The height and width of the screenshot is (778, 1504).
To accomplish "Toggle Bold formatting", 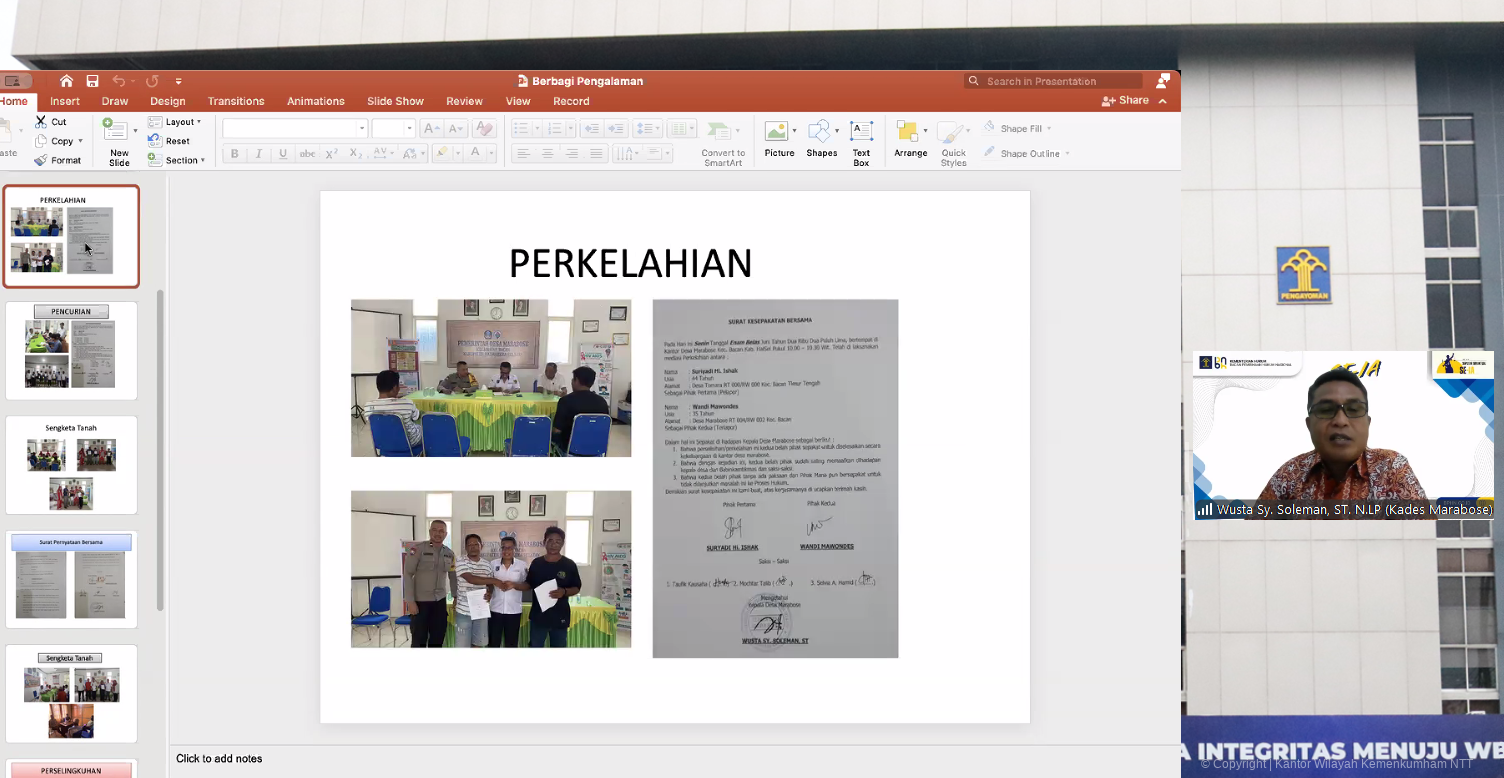I will point(235,154).
